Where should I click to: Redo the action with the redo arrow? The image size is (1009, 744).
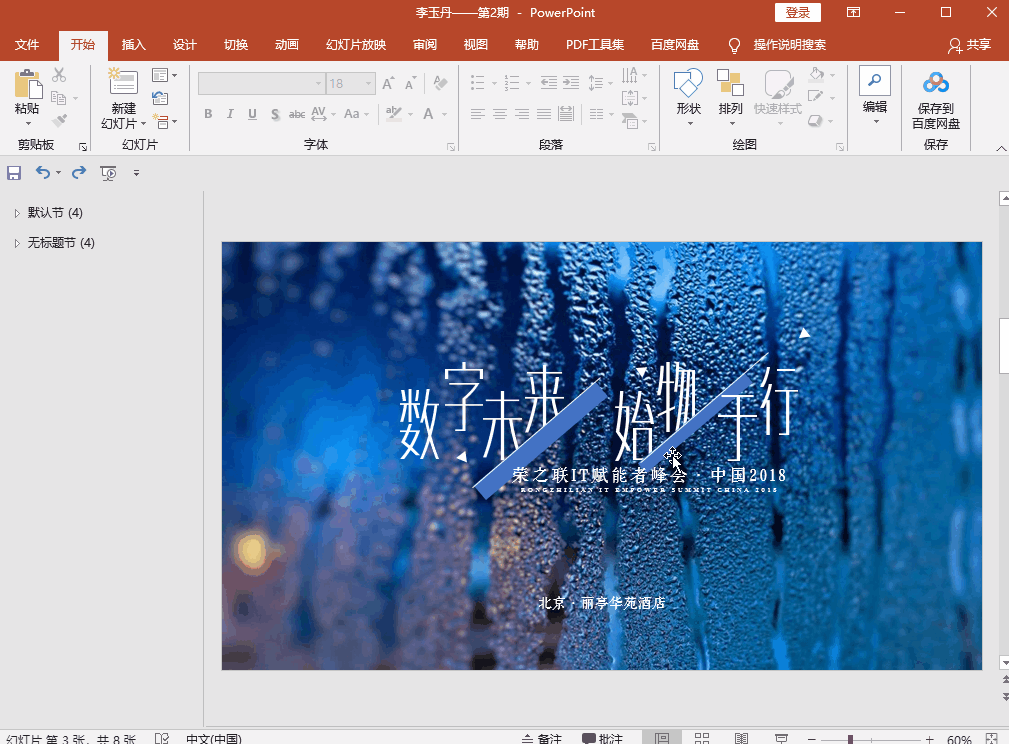click(x=79, y=172)
